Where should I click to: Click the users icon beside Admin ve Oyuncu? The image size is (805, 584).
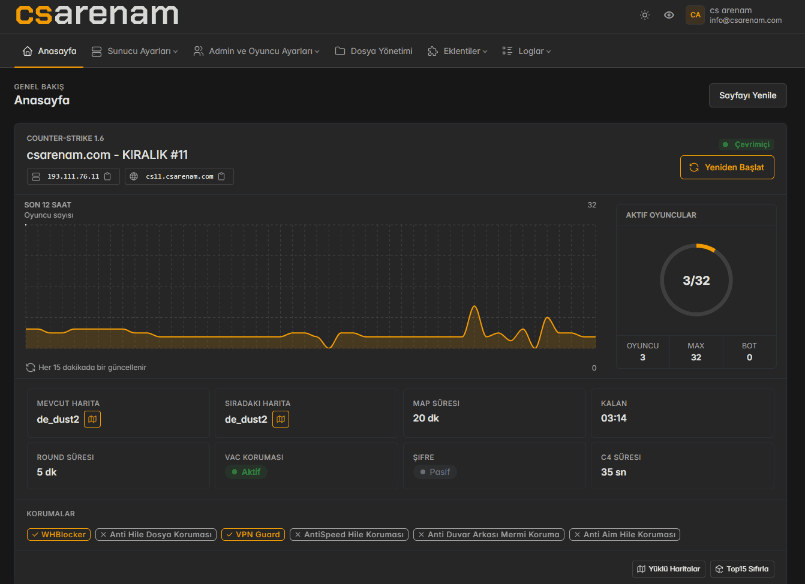[198, 51]
